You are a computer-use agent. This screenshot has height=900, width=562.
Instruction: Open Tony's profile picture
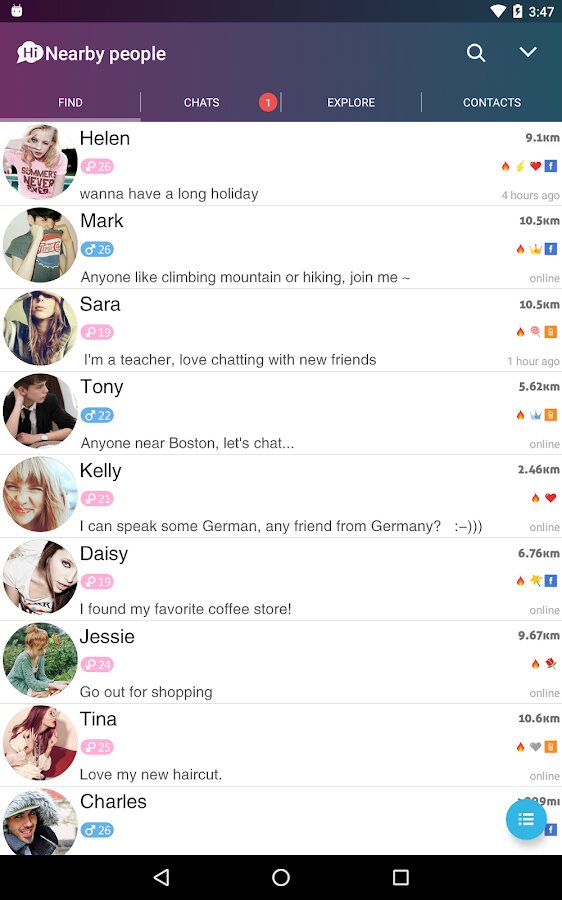coord(40,411)
